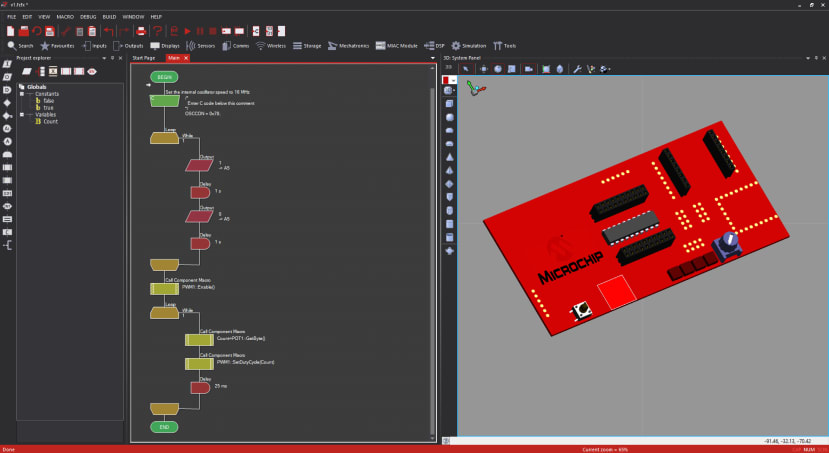Image resolution: width=829 pixels, height=453 pixels.
Task: Click the Run simulation play button
Action: (x=187, y=31)
